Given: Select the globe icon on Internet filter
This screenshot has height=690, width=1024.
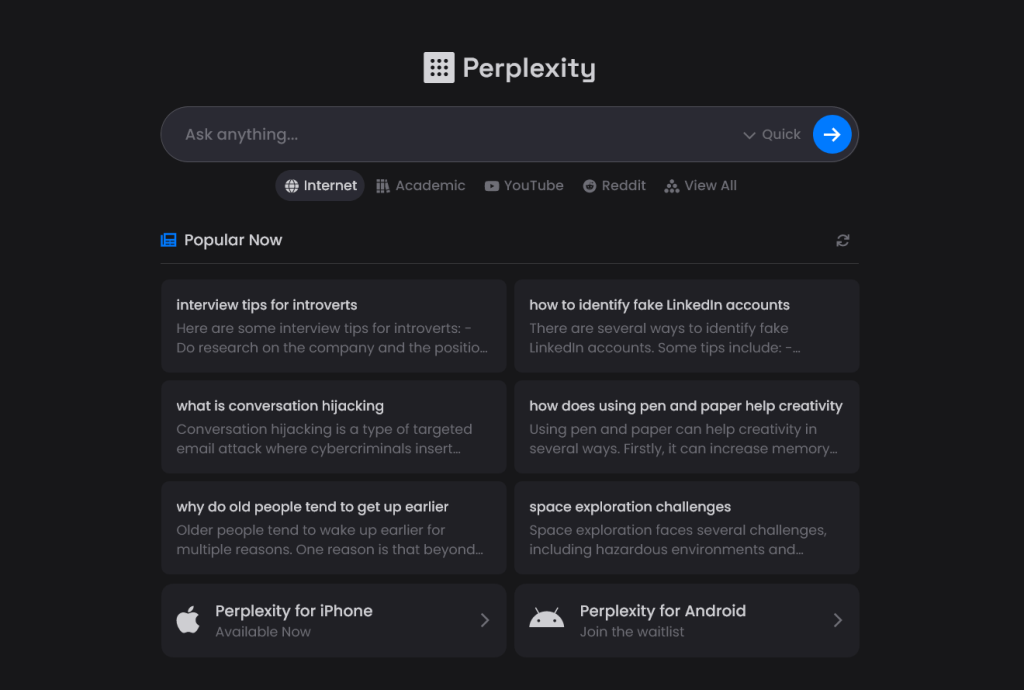Looking at the screenshot, I should [291, 185].
